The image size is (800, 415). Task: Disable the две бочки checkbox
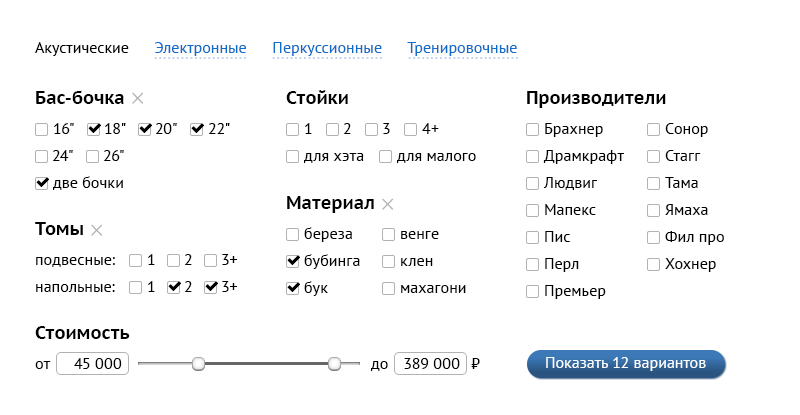pos(42,183)
